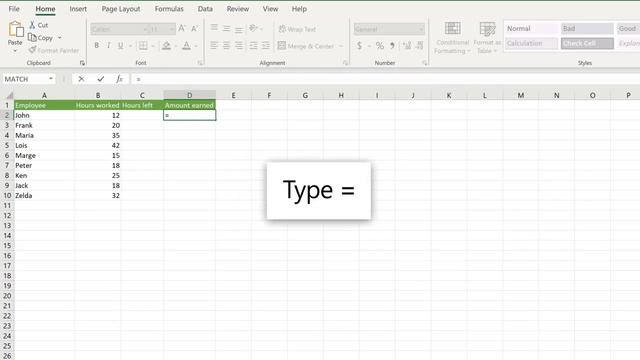Toggle Bold formatting
Viewport: 640px width, 360px height.
tap(96, 45)
